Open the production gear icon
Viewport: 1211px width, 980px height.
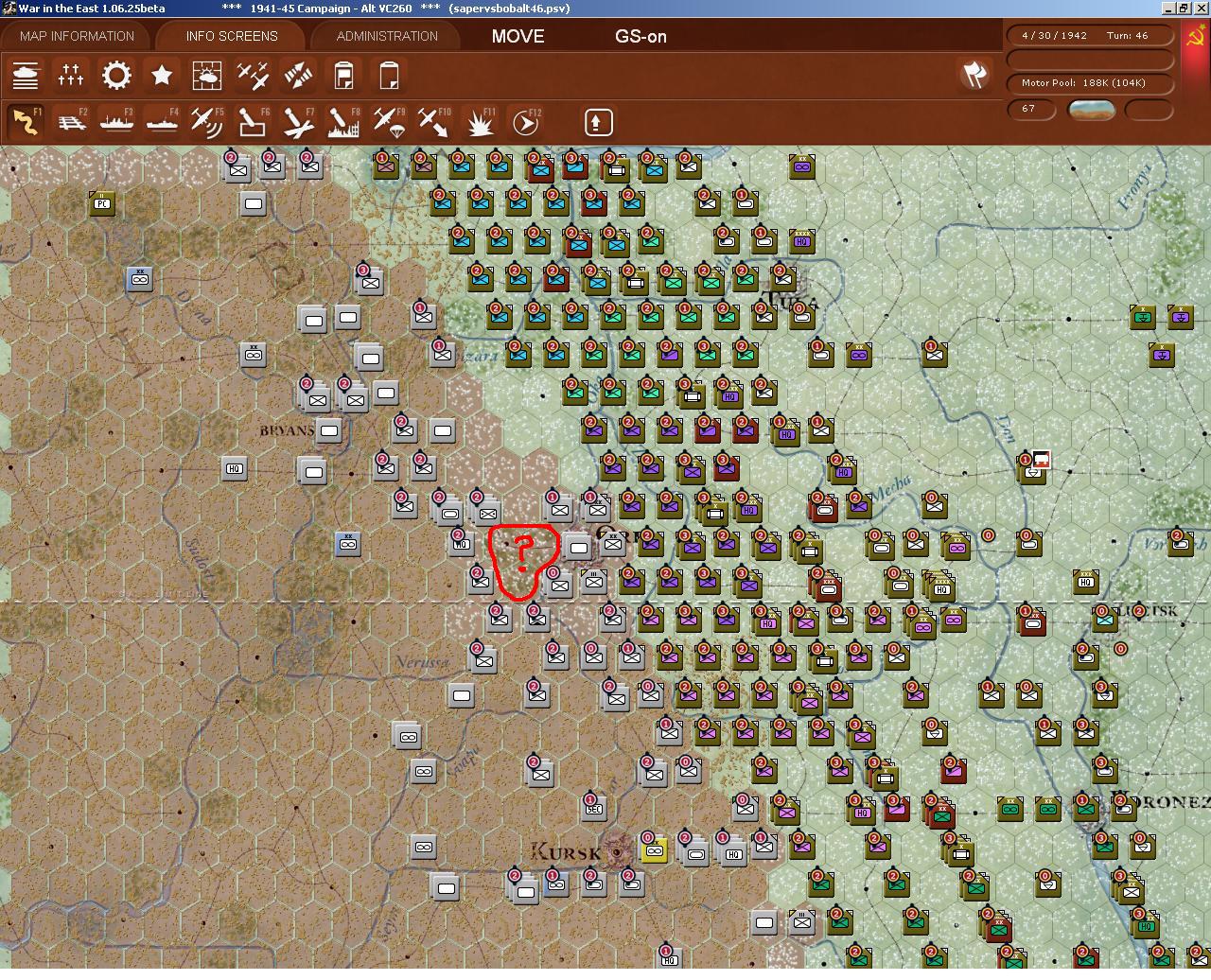coord(116,75)
